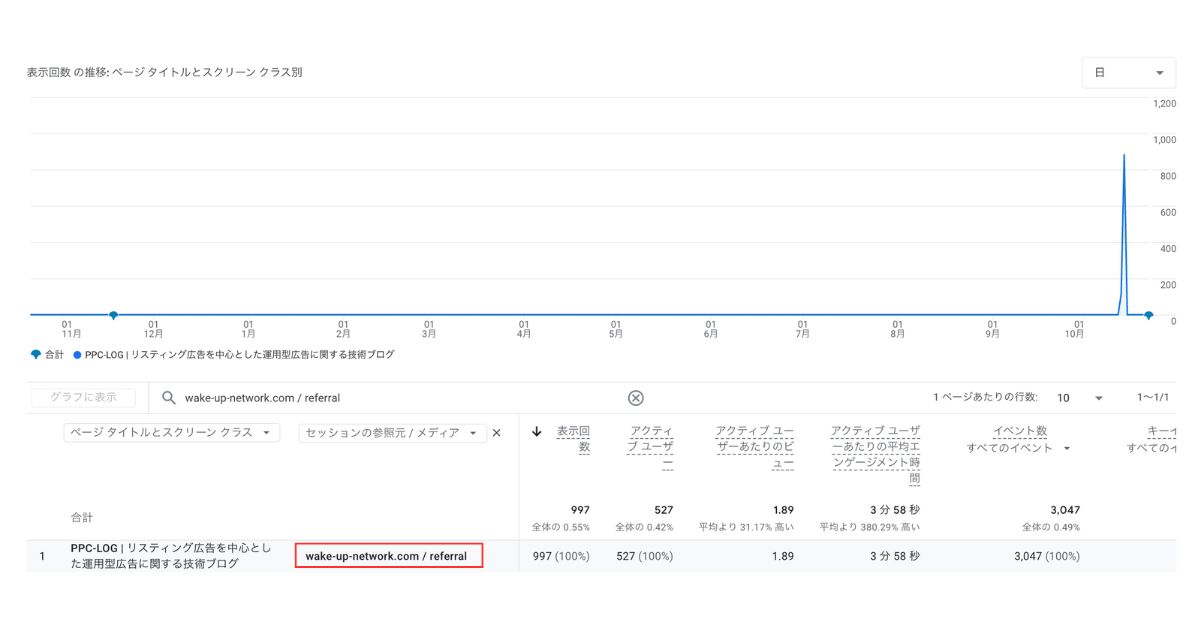The image size is (1200, 630).
Task: Clear the search filter with circled X
Action: pos(635,398)
